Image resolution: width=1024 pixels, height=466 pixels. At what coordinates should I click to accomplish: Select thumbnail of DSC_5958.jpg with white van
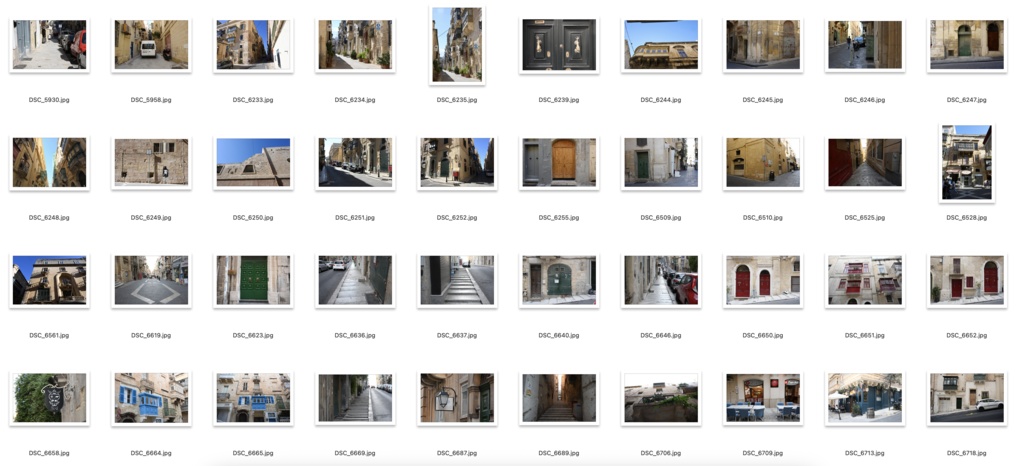[x=151, y=44]
